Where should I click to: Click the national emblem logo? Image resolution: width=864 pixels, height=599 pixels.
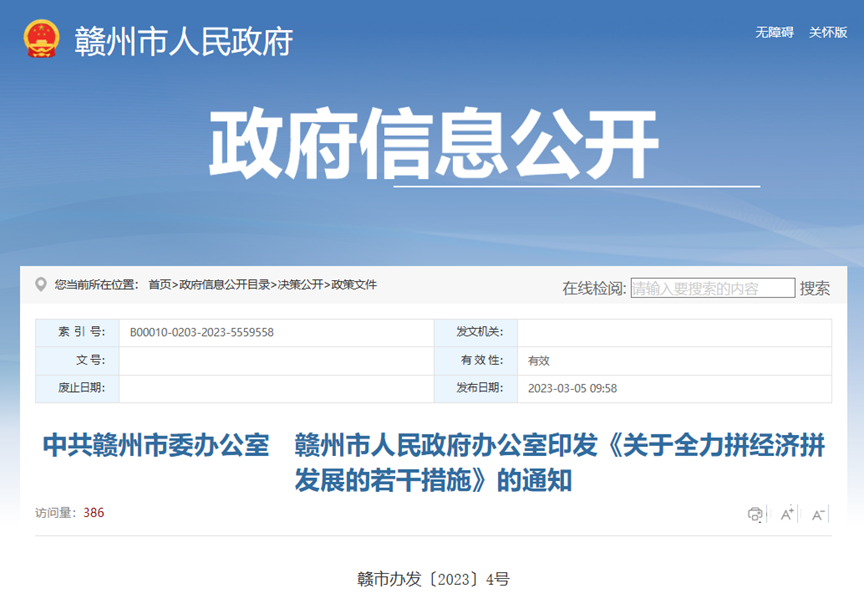42,39
